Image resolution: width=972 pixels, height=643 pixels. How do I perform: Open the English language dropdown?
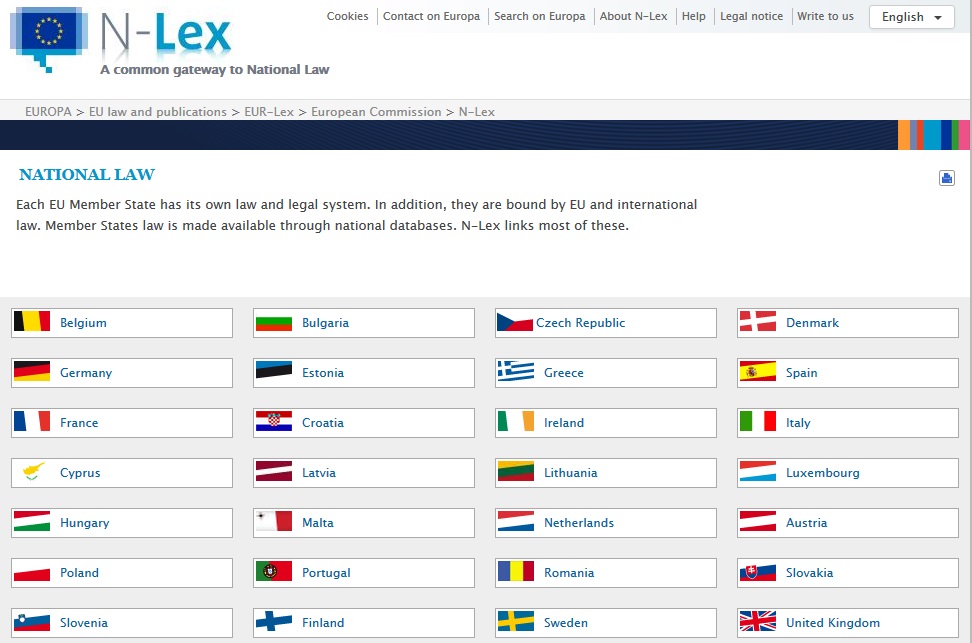pos(911,17)
